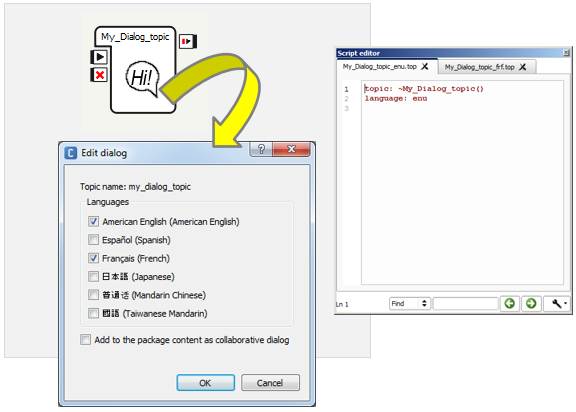Click the onStop red X input on the box
This screenshot has height=412, width=576.
(99, 75)
